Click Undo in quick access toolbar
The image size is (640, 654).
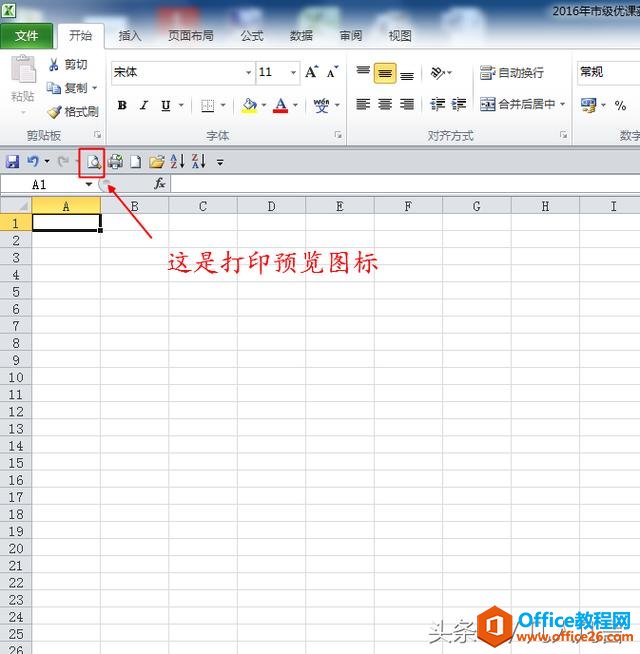point(33,161)
